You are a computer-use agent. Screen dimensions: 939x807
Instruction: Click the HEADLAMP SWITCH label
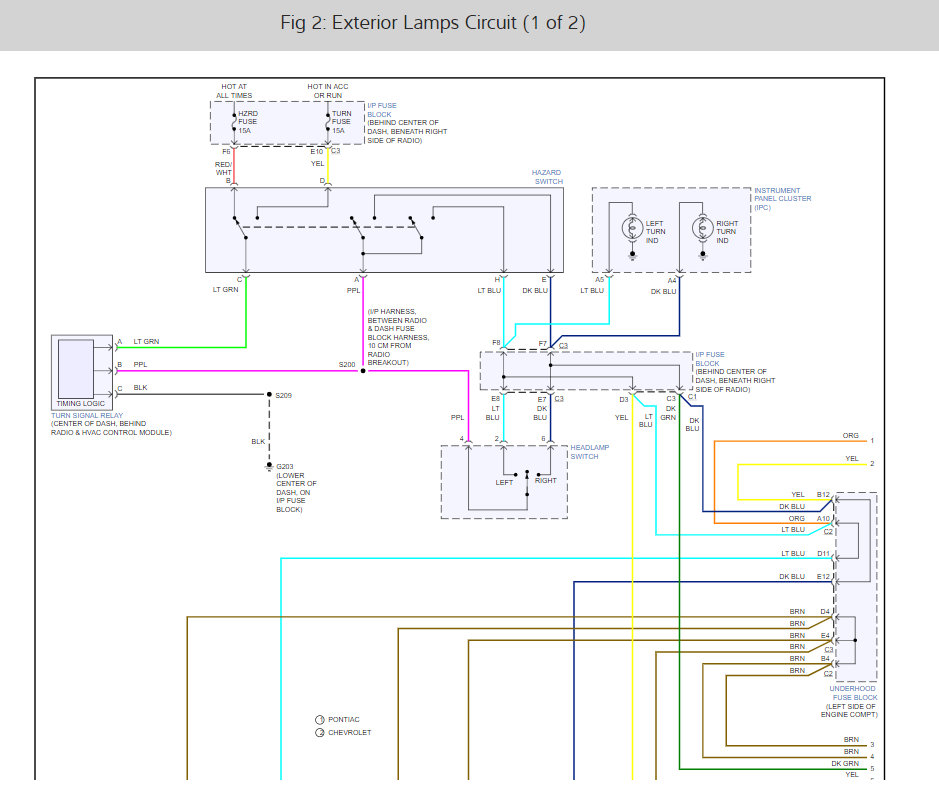click(x=589, y=452)
